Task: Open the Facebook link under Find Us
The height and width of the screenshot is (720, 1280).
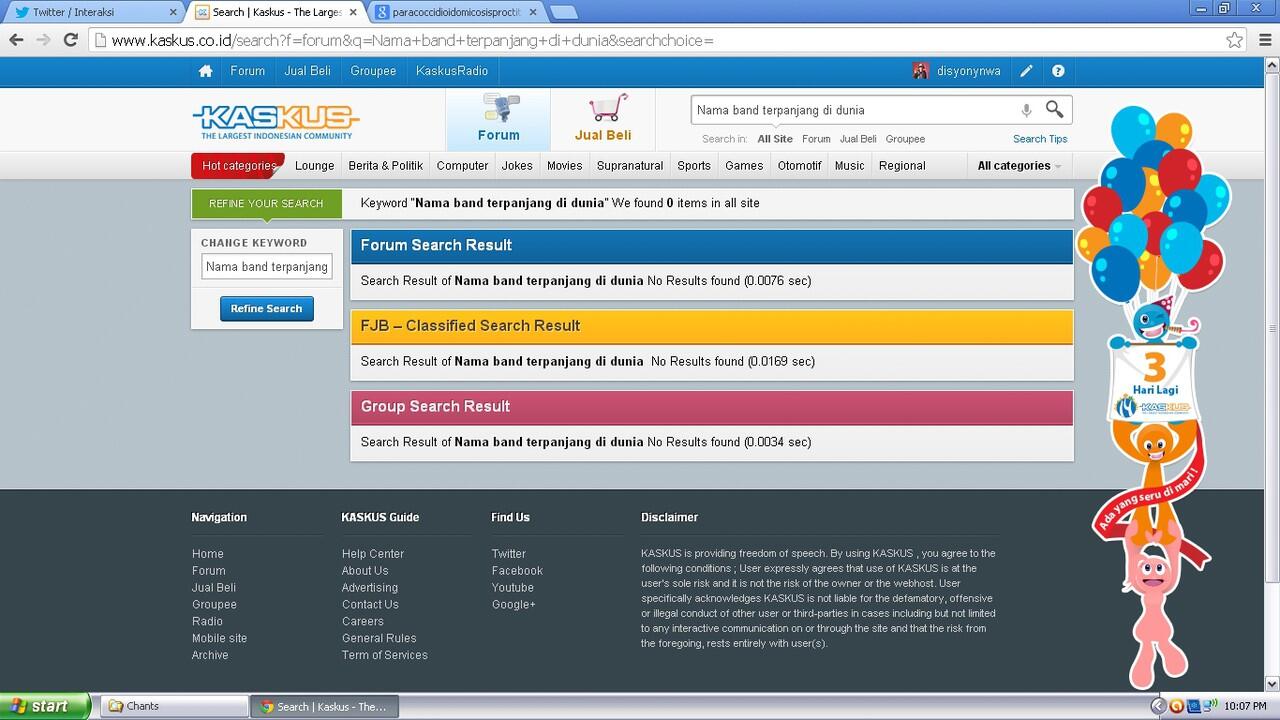Action: coord(517,571)
